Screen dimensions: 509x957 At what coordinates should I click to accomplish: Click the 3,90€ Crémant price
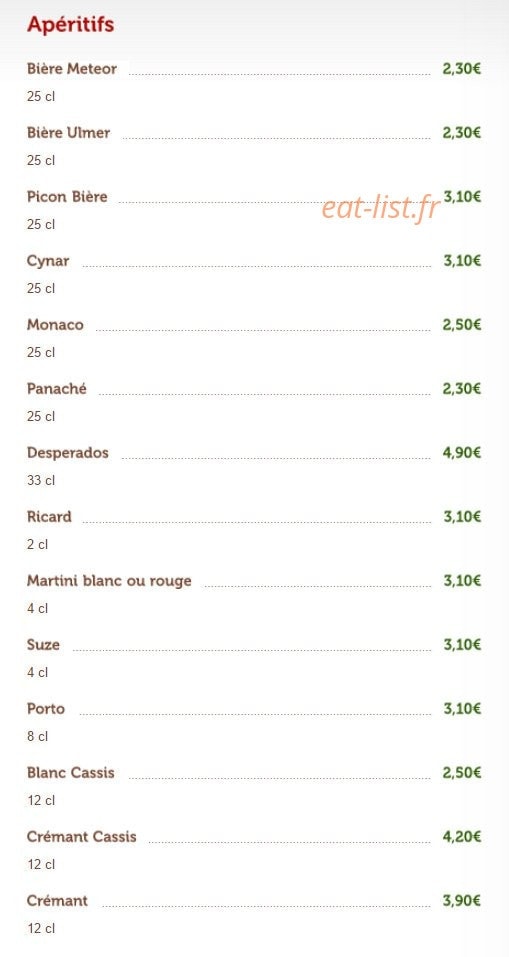pos(461,901)
